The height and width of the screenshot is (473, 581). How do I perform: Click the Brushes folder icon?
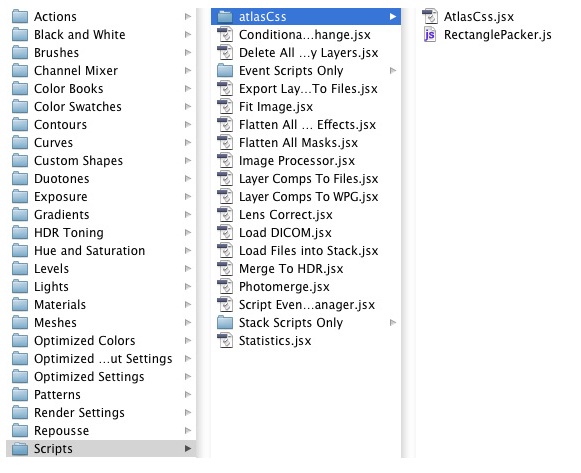pos(20,52)
